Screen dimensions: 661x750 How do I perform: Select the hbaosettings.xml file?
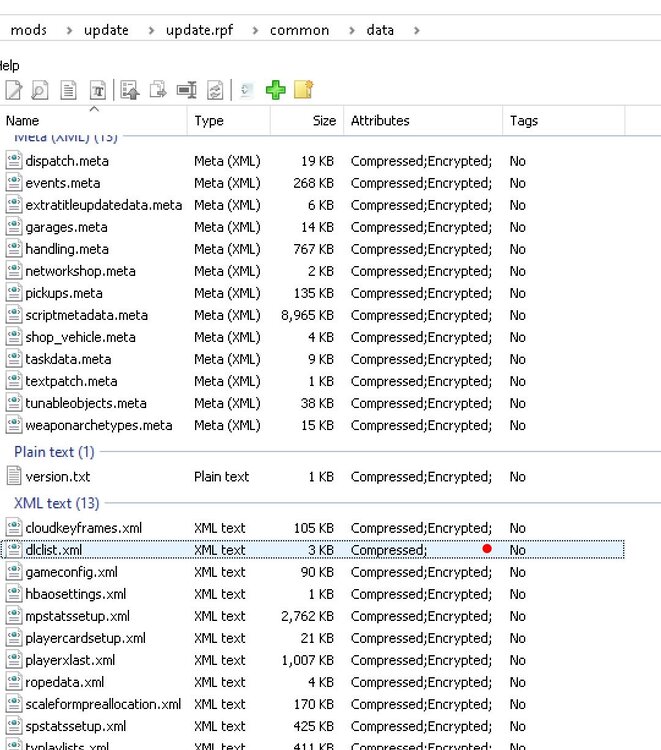click(x=76, y=594)
